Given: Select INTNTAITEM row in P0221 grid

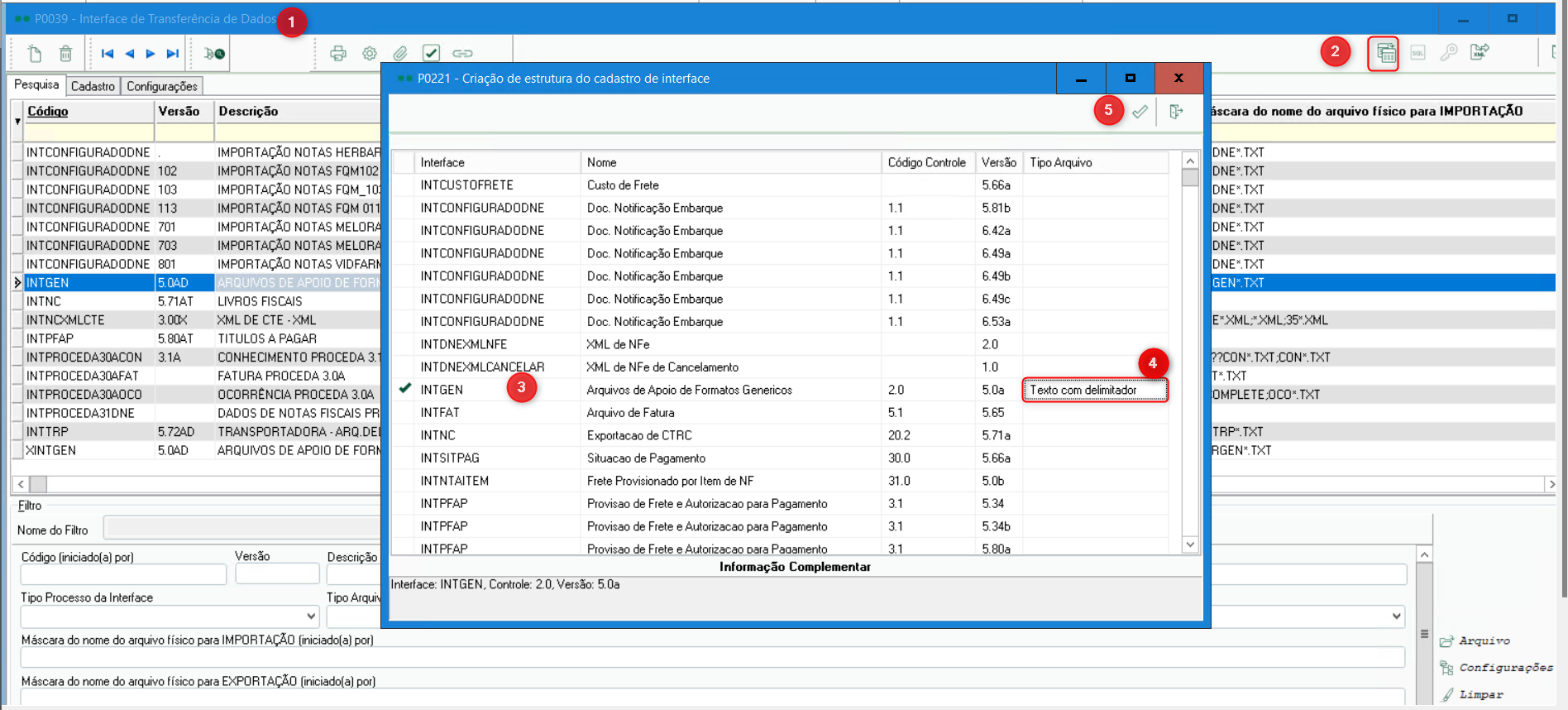Looking at the screenshot, I should [x=780, y=481].
